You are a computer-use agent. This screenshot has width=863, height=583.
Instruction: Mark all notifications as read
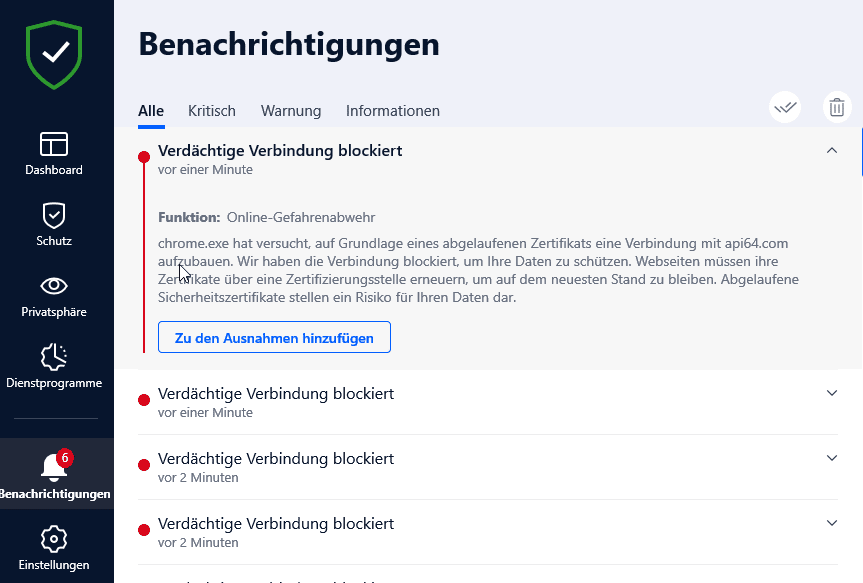(x=786, y=108)
